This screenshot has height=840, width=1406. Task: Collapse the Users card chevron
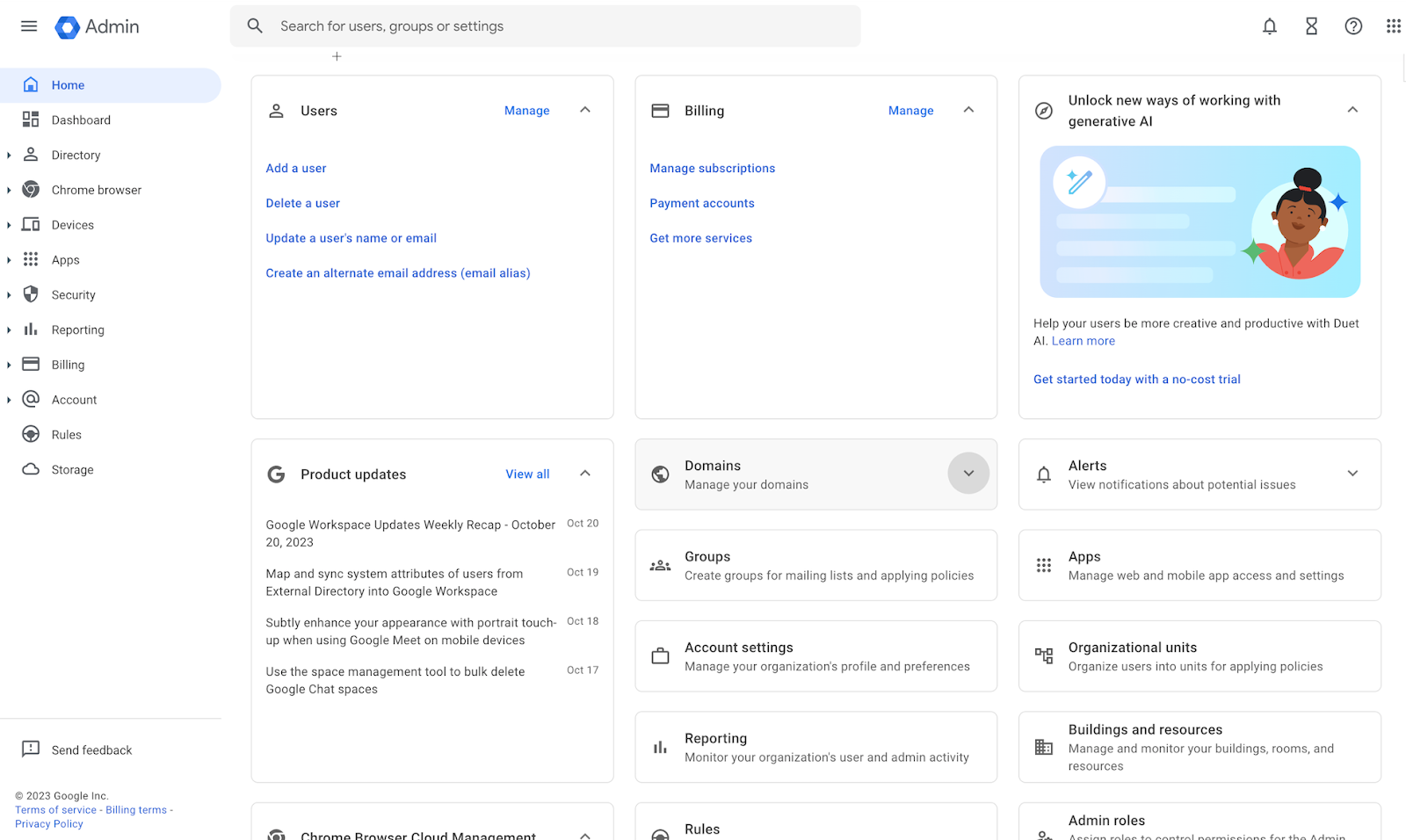pos(585,110)
